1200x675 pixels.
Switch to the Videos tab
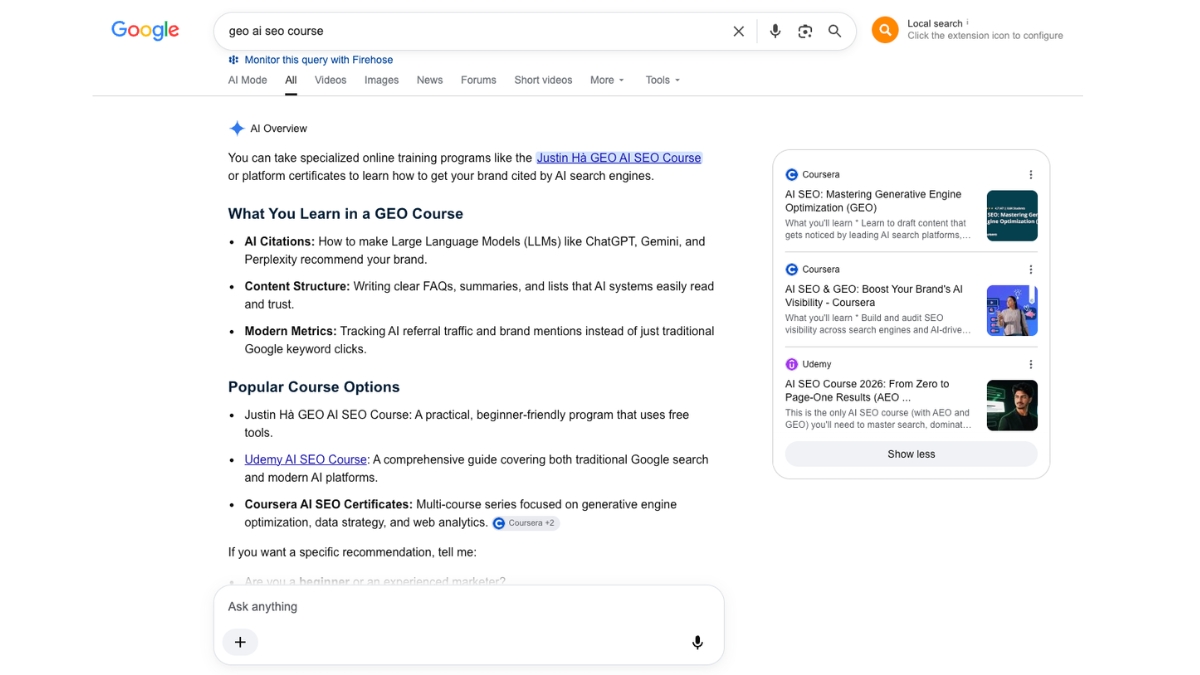[330, 80]
